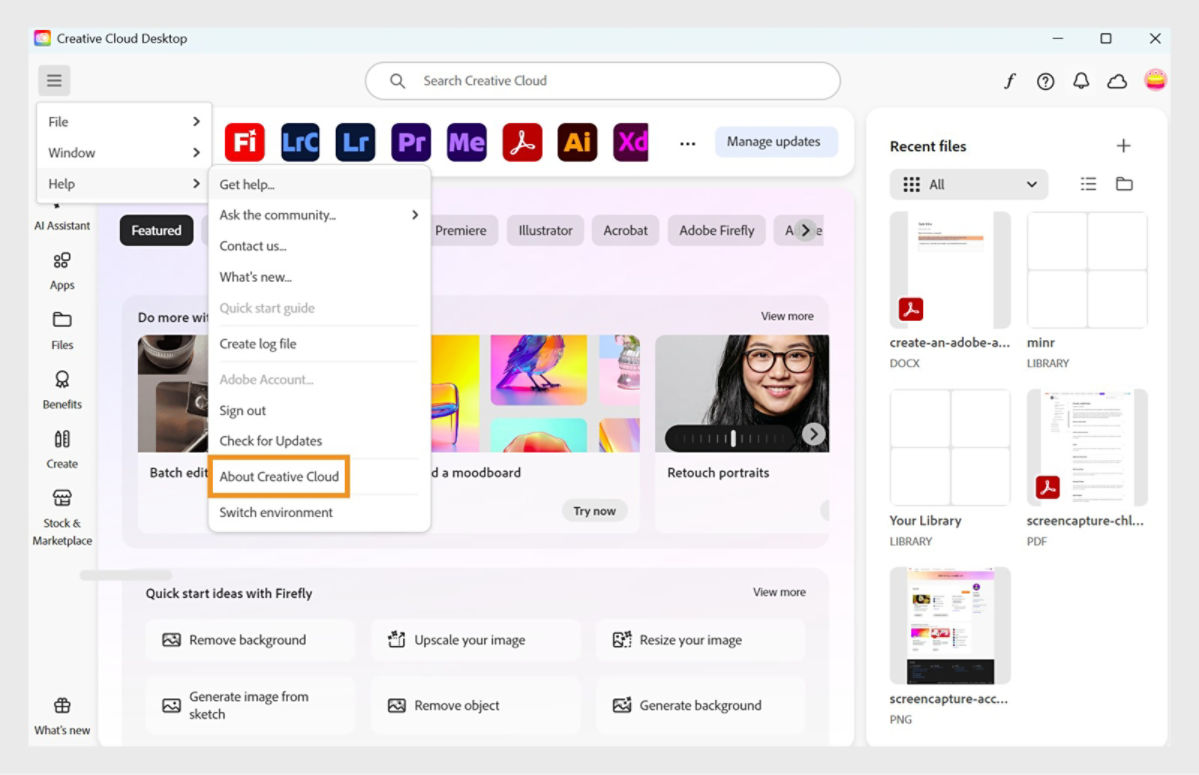Click the Retouch portraits slider handle
This screenshot has height=775, width=1199.
733,438
